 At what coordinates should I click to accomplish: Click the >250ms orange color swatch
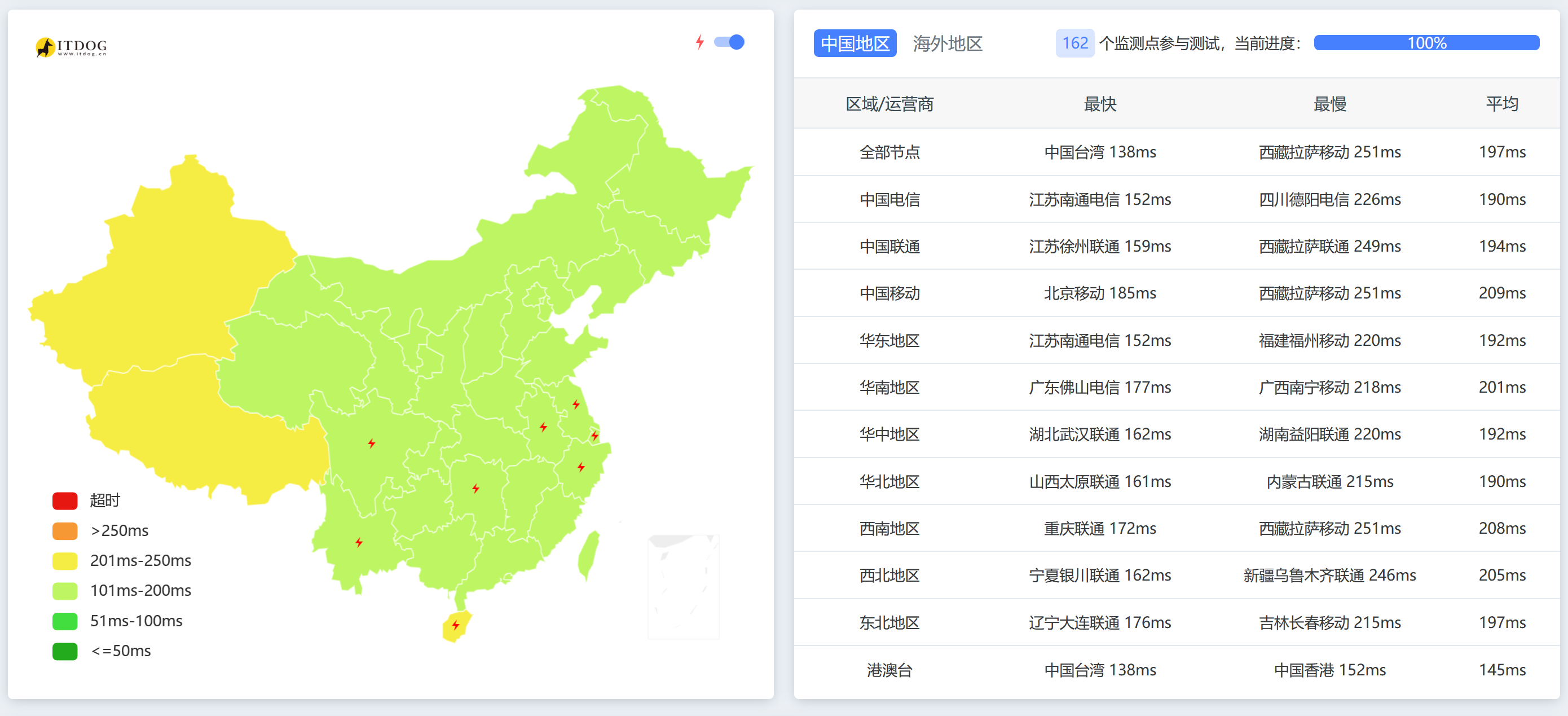point(64,530)
